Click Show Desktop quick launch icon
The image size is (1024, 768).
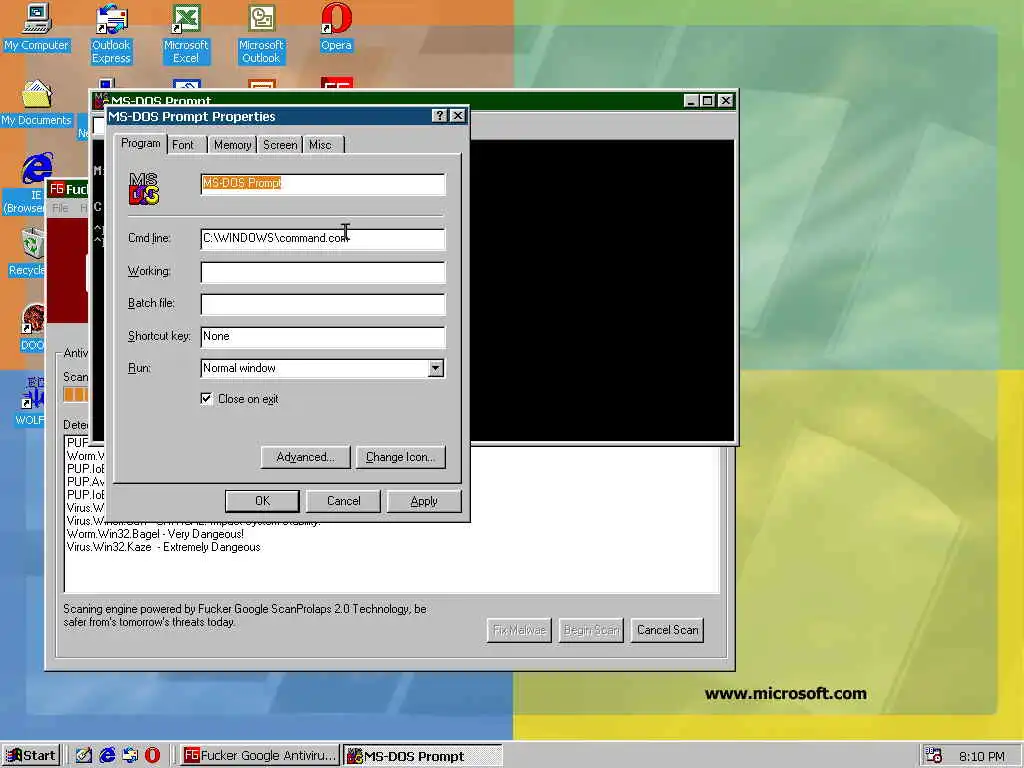(84, 755)
